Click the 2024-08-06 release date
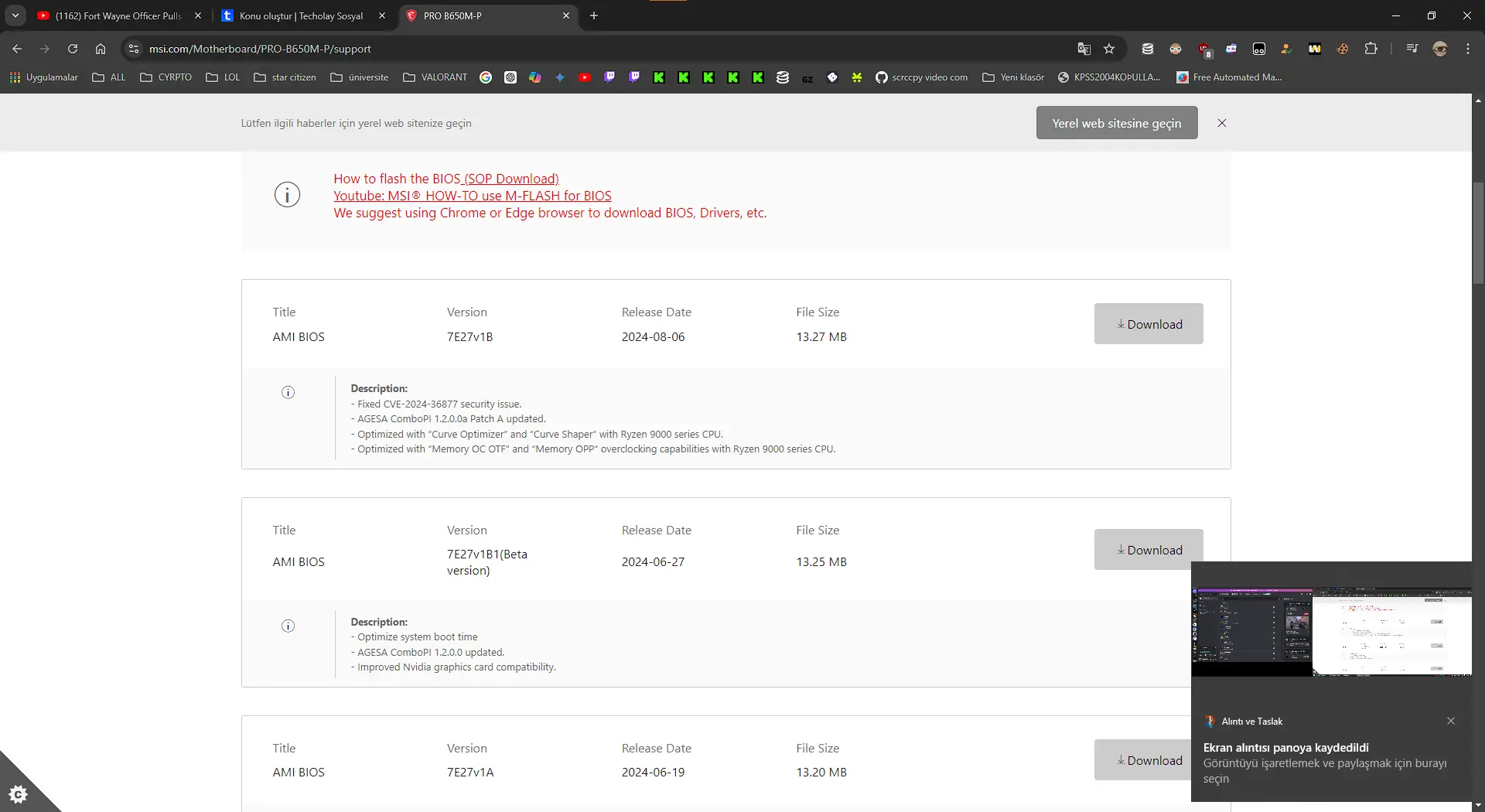The image size is (1485, 812). [653, 336]
